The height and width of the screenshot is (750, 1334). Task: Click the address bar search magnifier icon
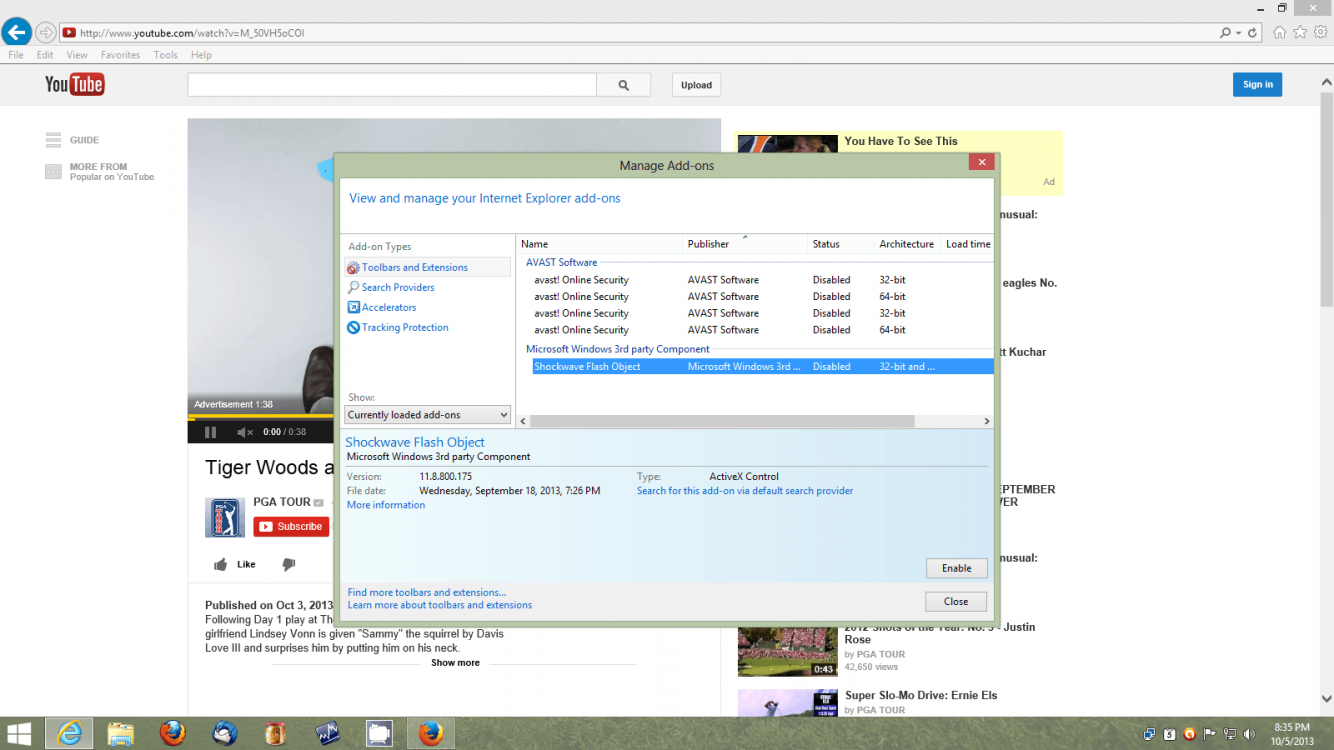[1225, 33]
